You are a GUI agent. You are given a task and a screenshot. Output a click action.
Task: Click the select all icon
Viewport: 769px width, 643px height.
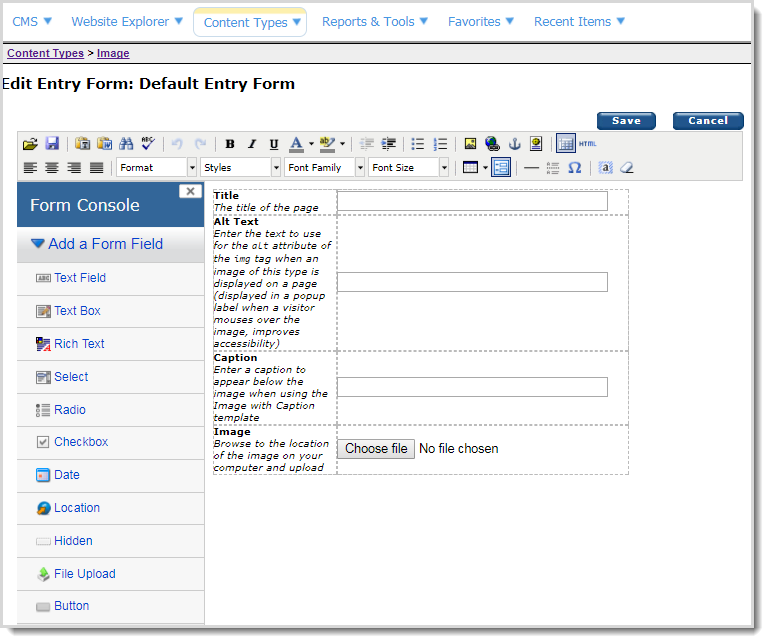click(x=606, y=168)
